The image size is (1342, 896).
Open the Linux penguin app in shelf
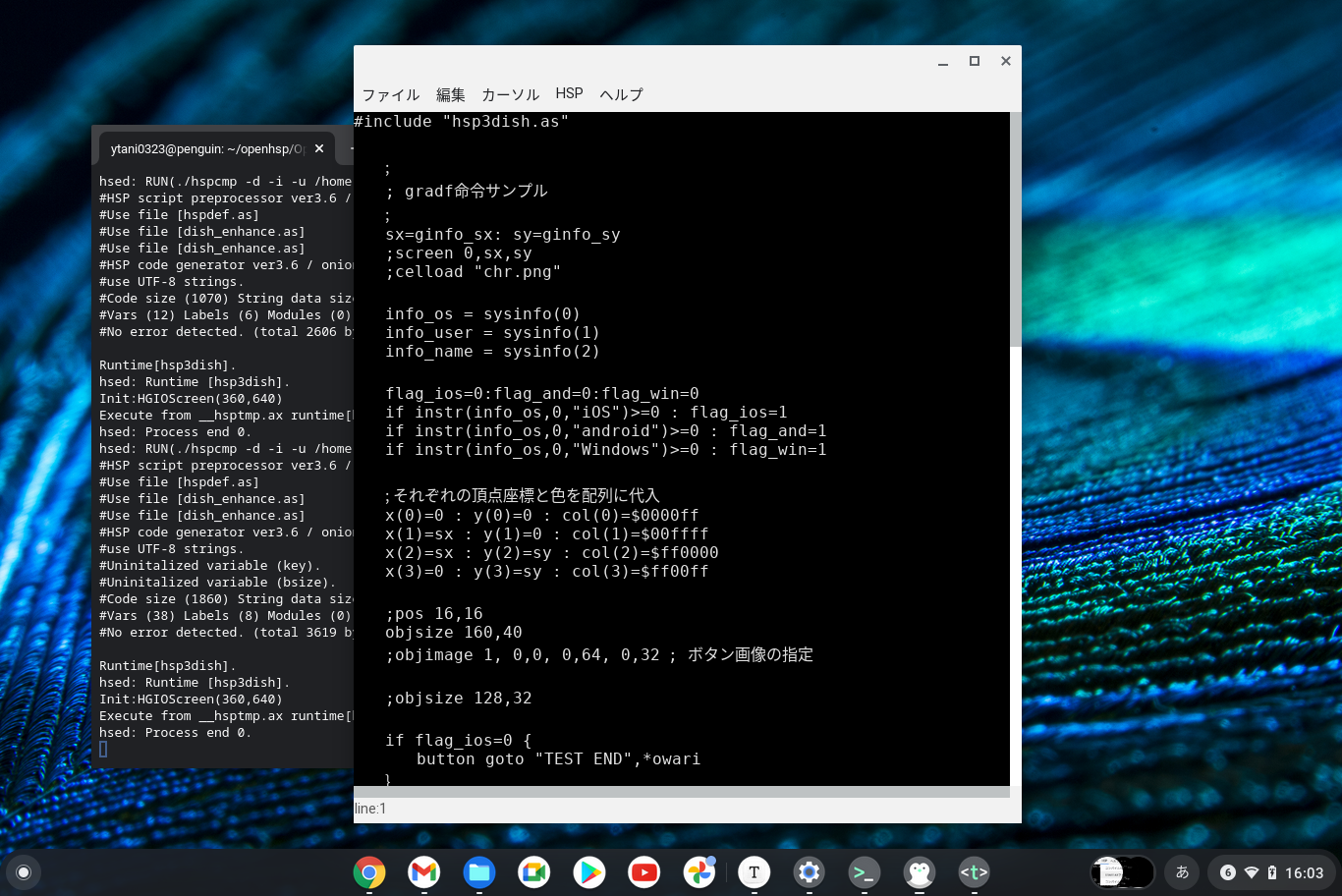tap(920, 872)
